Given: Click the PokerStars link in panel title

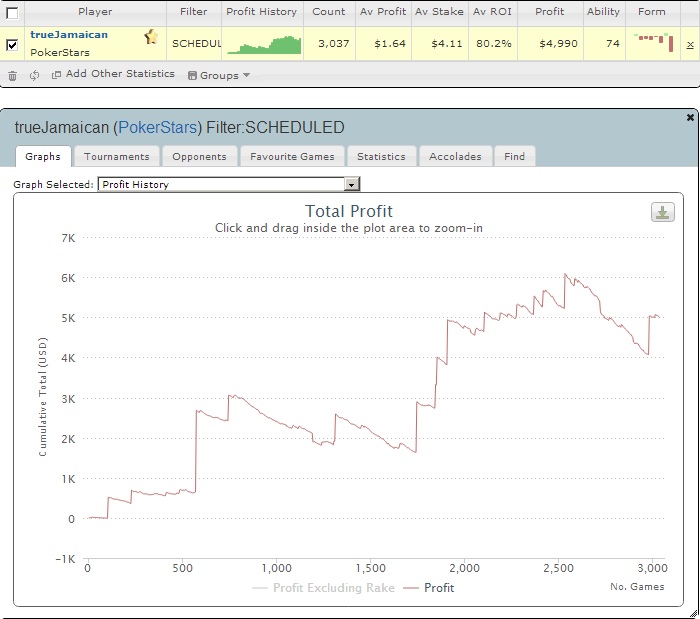Looking at the screenshot, I should (157, 128).
